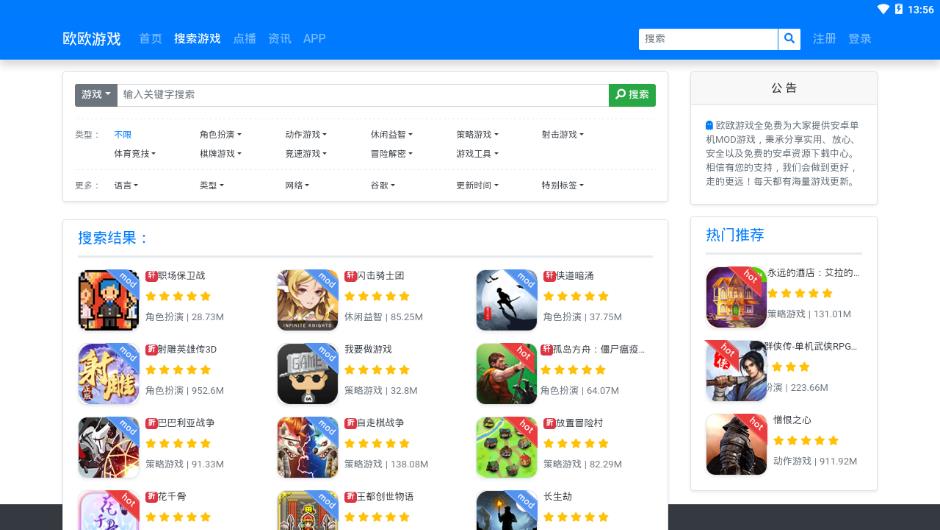Click the 登录 link
Screen dimensions: 940x530
(860, 39)
